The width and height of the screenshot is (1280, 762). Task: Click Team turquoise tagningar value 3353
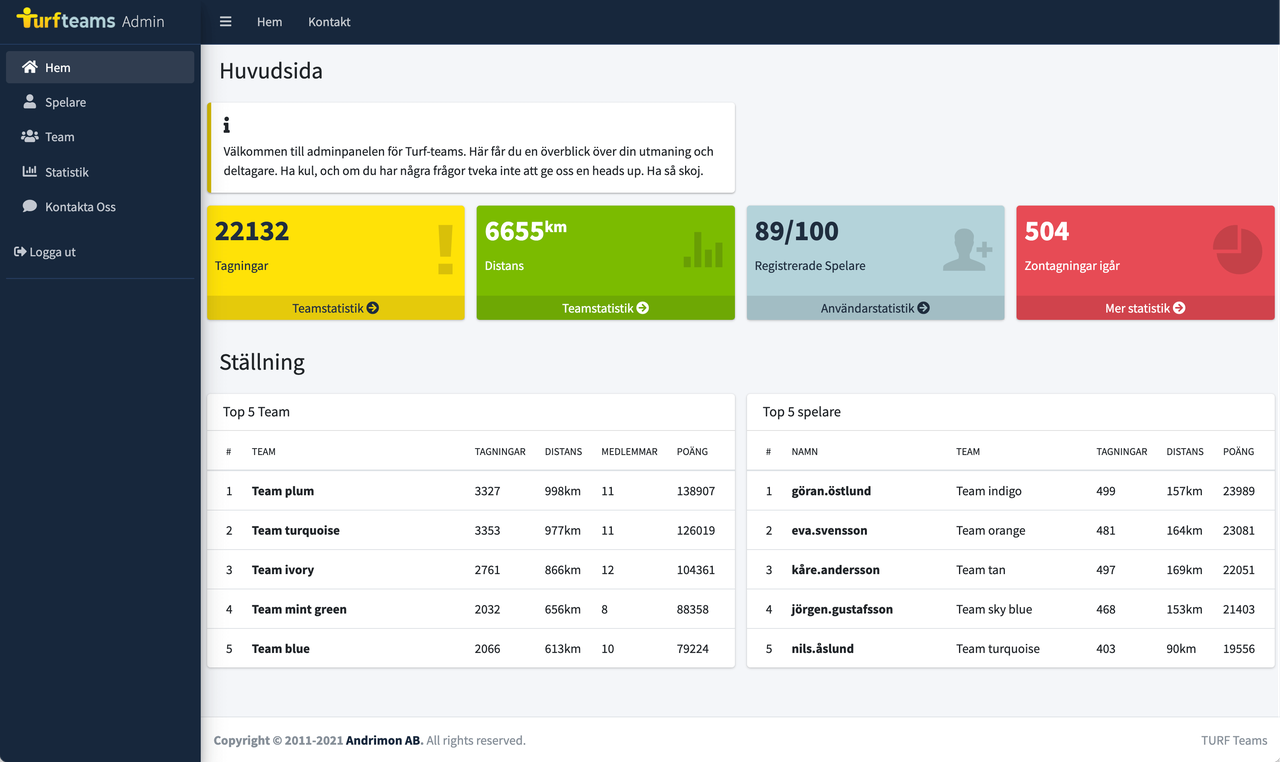[487, 530]
